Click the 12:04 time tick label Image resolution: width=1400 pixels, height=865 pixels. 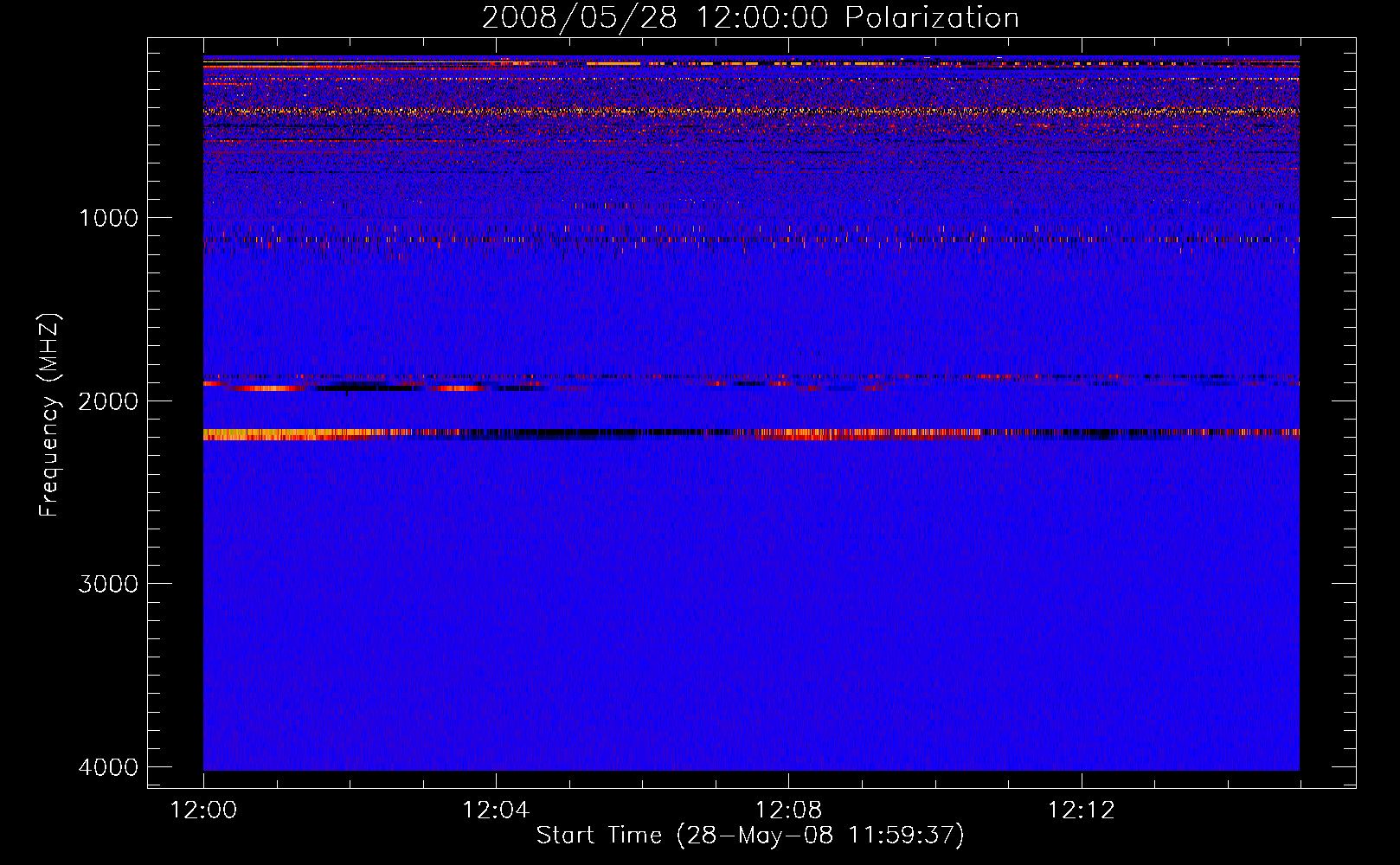(496, 811)
